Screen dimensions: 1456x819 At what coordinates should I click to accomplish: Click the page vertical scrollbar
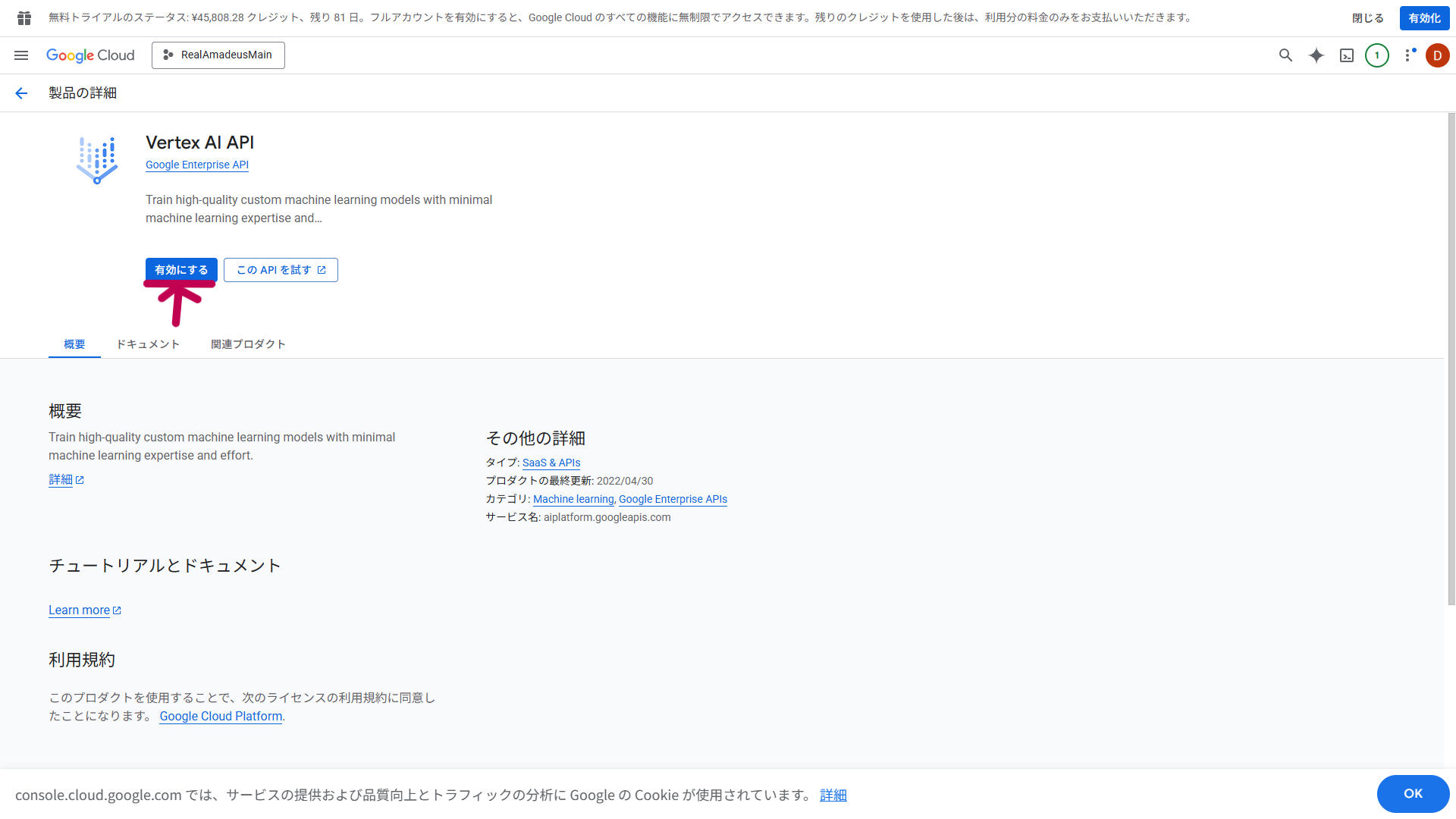[x=1451, y=356]
